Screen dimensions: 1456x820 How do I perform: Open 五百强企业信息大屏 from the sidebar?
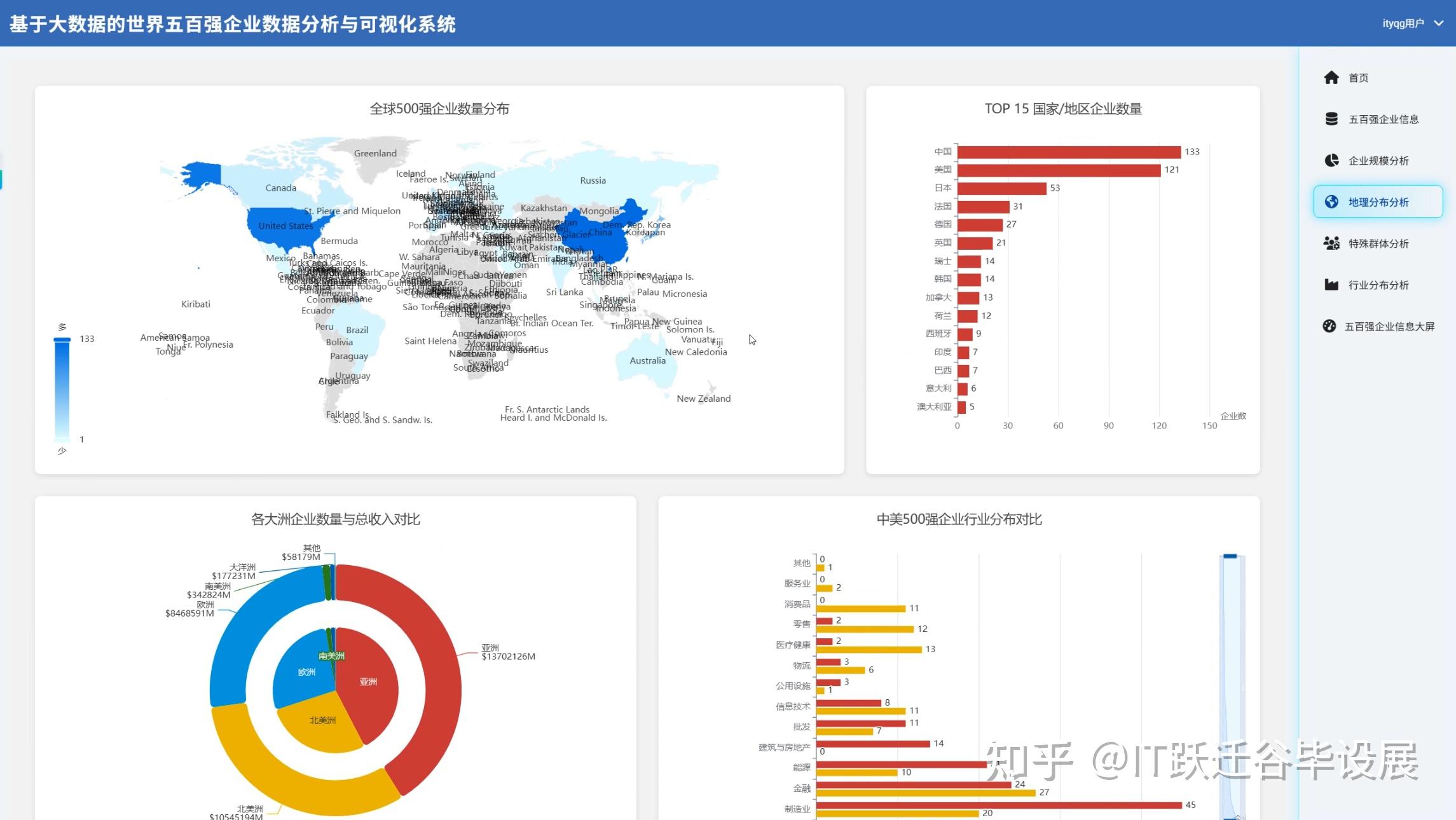1378,326
